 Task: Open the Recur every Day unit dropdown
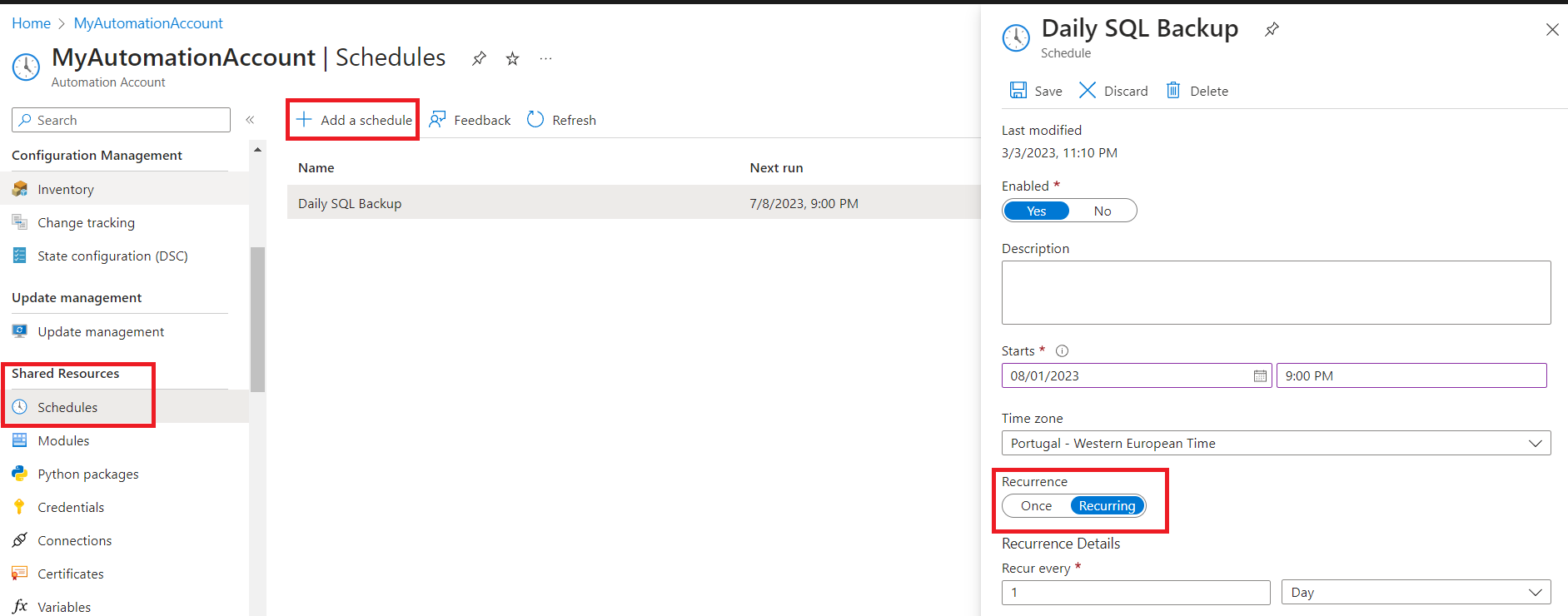[1416, 593]
